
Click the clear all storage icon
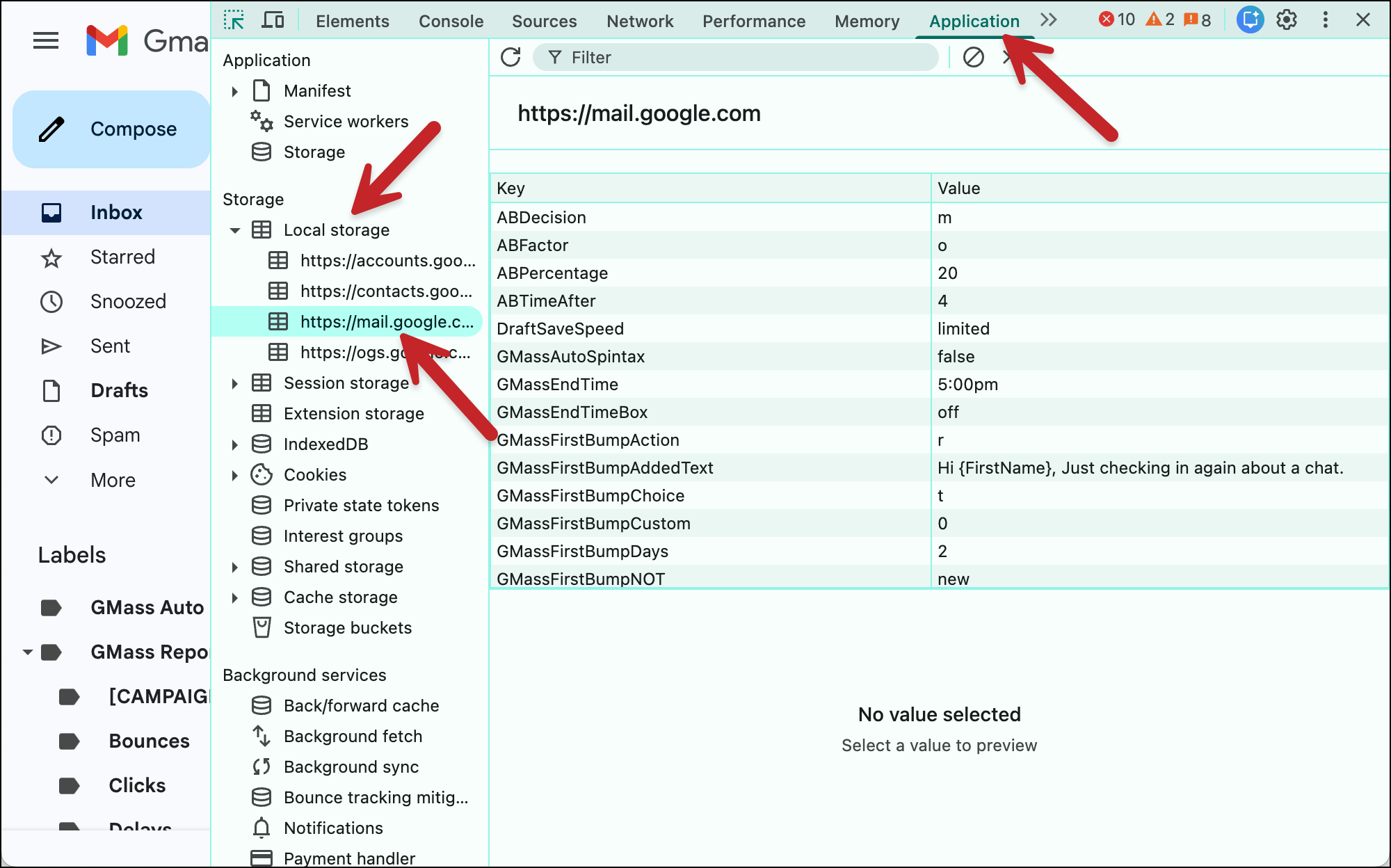click(x=973, y=57)
